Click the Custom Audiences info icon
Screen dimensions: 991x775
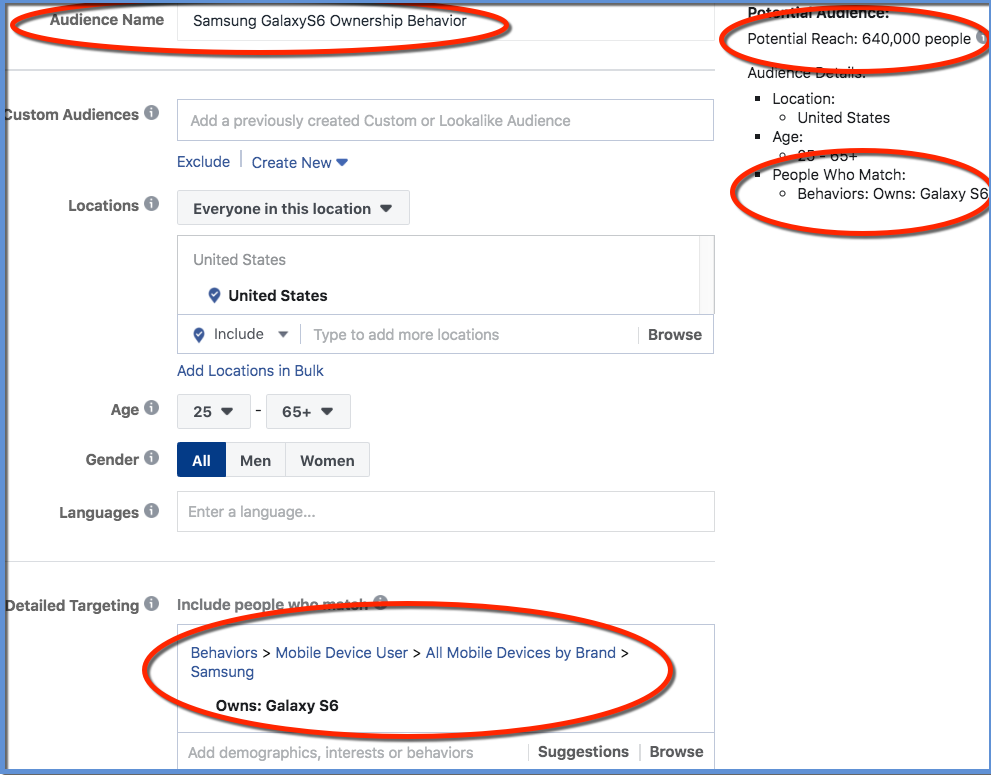151,113
